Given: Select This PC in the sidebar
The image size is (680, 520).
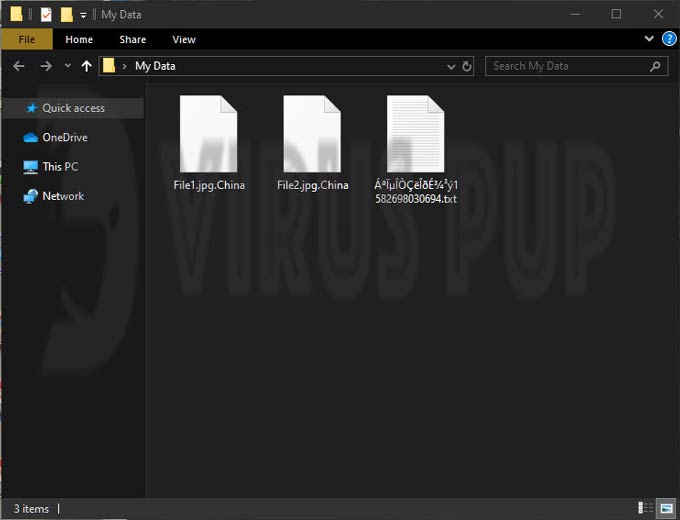Looking at the screenshot, I should (60, 167).
